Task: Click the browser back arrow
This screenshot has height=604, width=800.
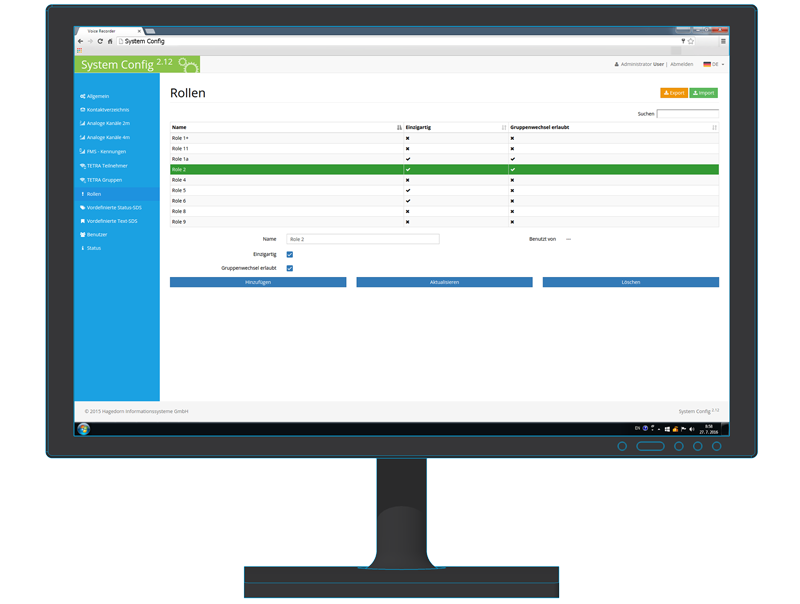Action: click(x=81, y=41)
